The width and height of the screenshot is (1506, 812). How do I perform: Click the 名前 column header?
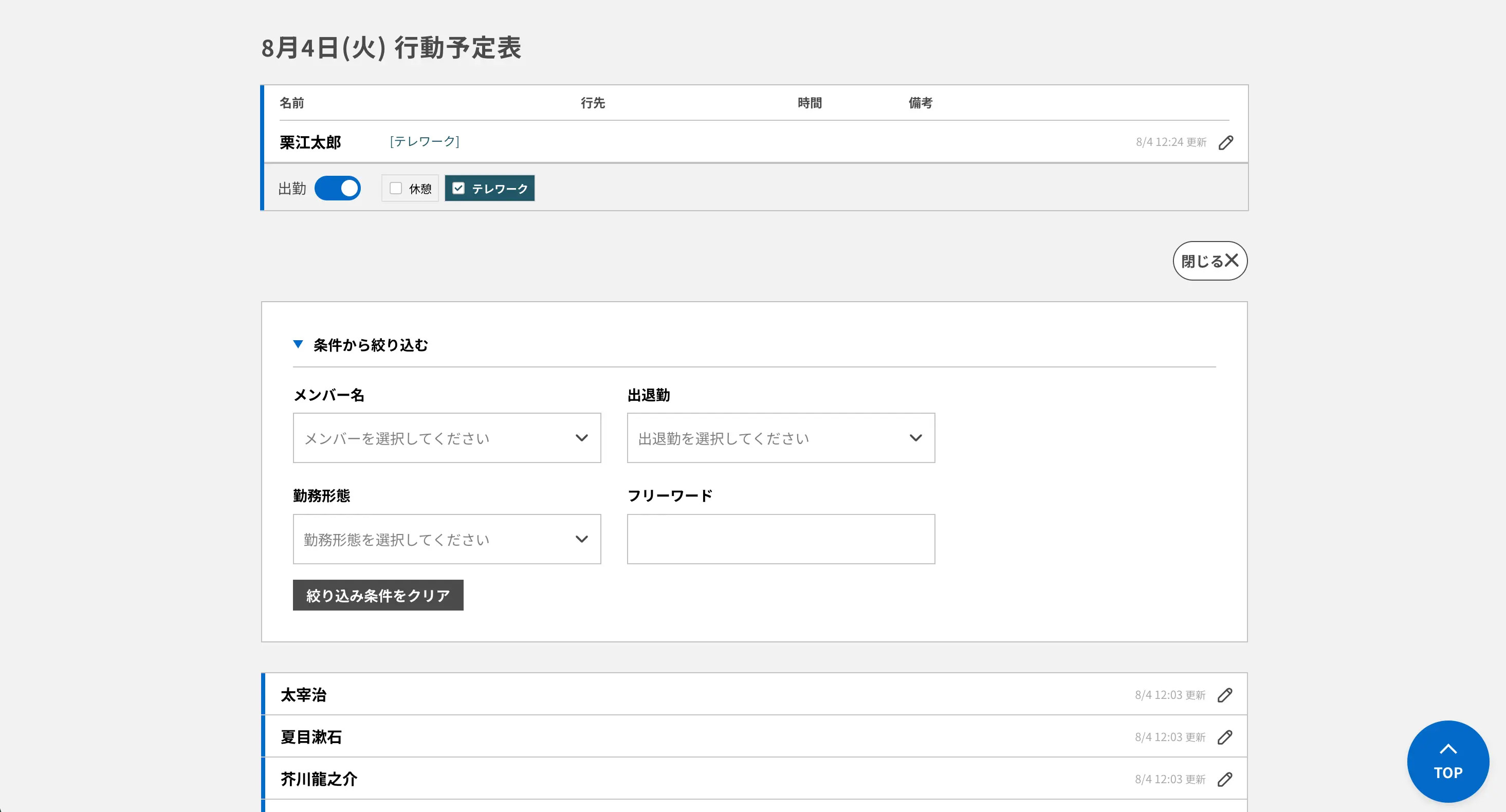pyautogui.click(x=292, y=103)
